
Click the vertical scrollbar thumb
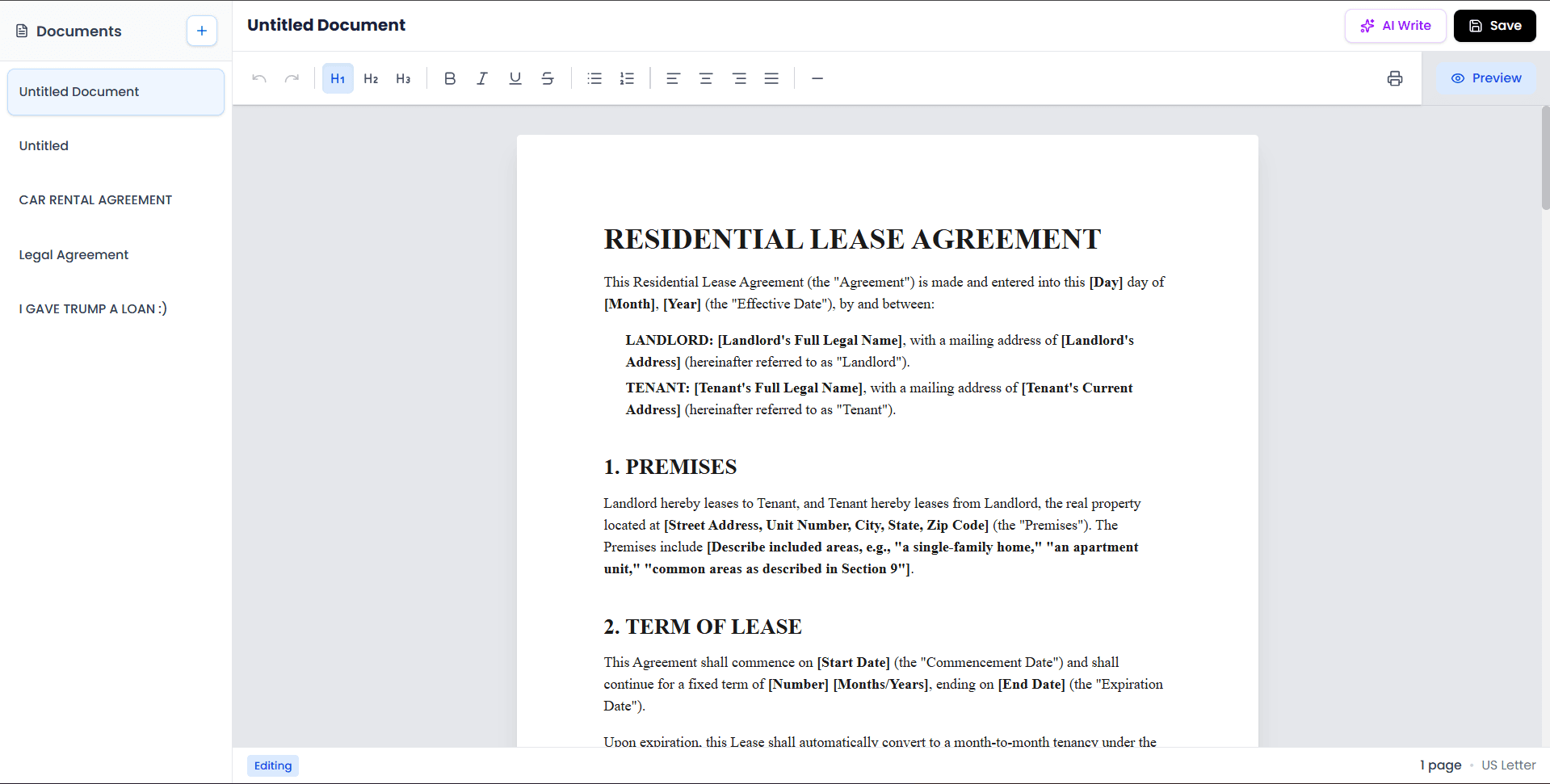point(1544,157)
